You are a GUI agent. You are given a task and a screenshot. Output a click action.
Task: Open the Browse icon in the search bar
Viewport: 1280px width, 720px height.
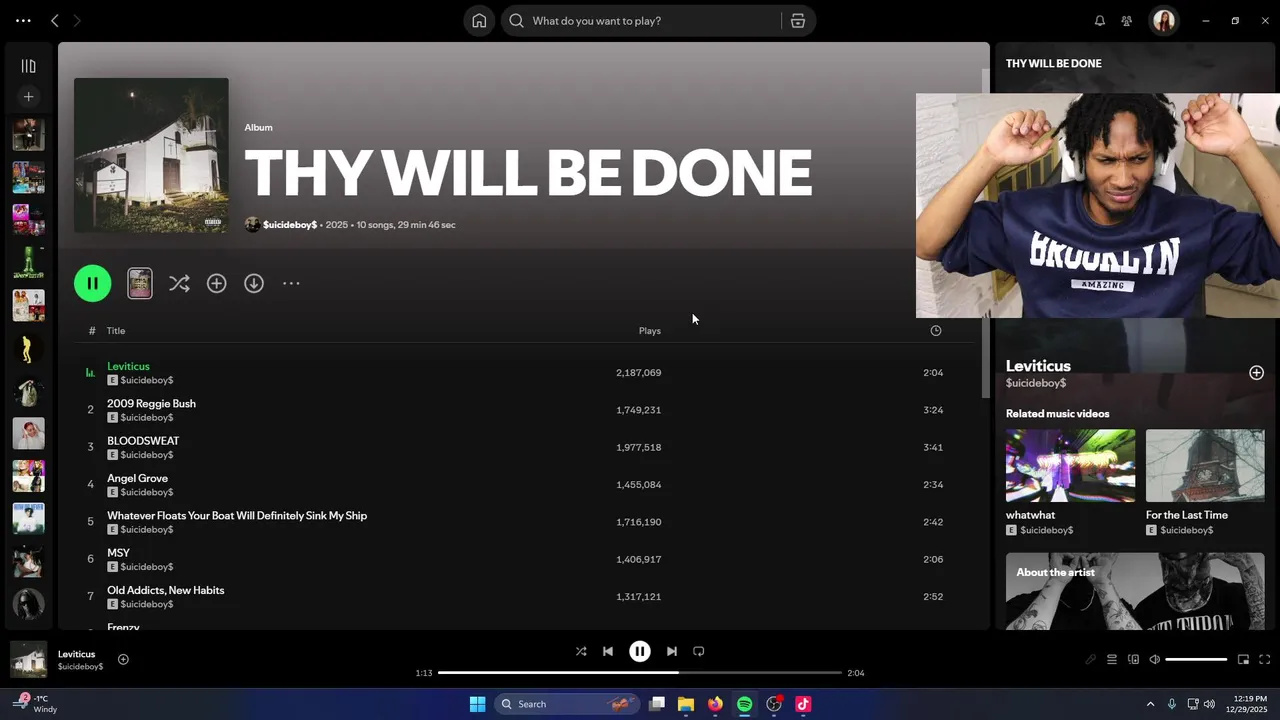[798, 21]
